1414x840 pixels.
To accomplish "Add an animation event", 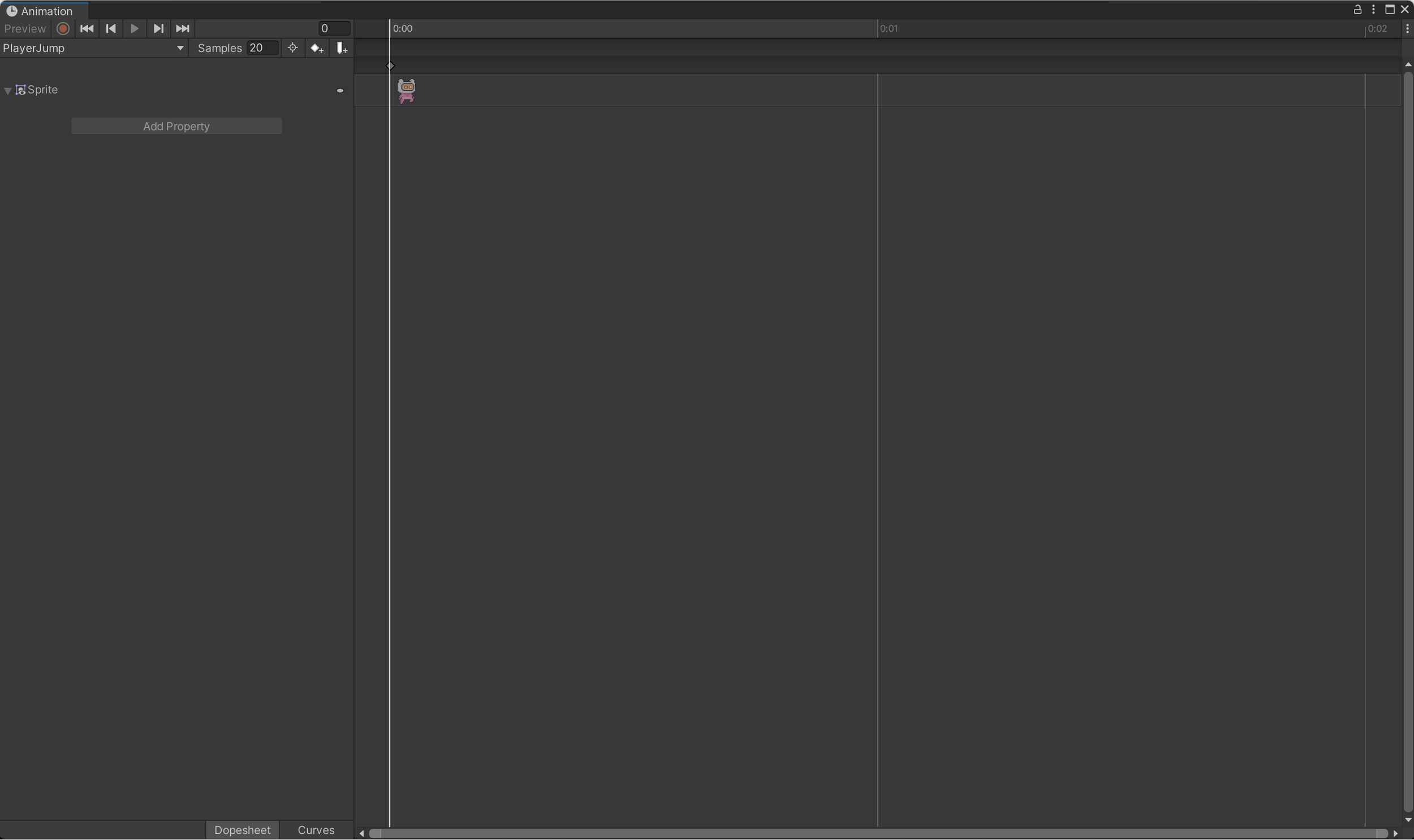I will 342,48.
